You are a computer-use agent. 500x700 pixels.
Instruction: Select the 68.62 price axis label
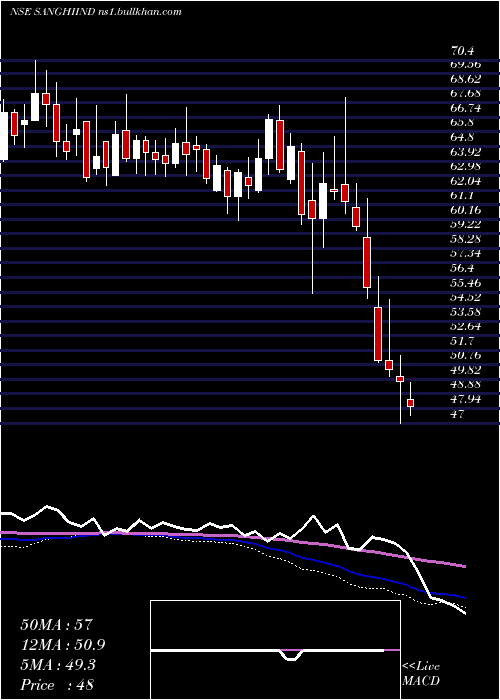pos(466,79)
